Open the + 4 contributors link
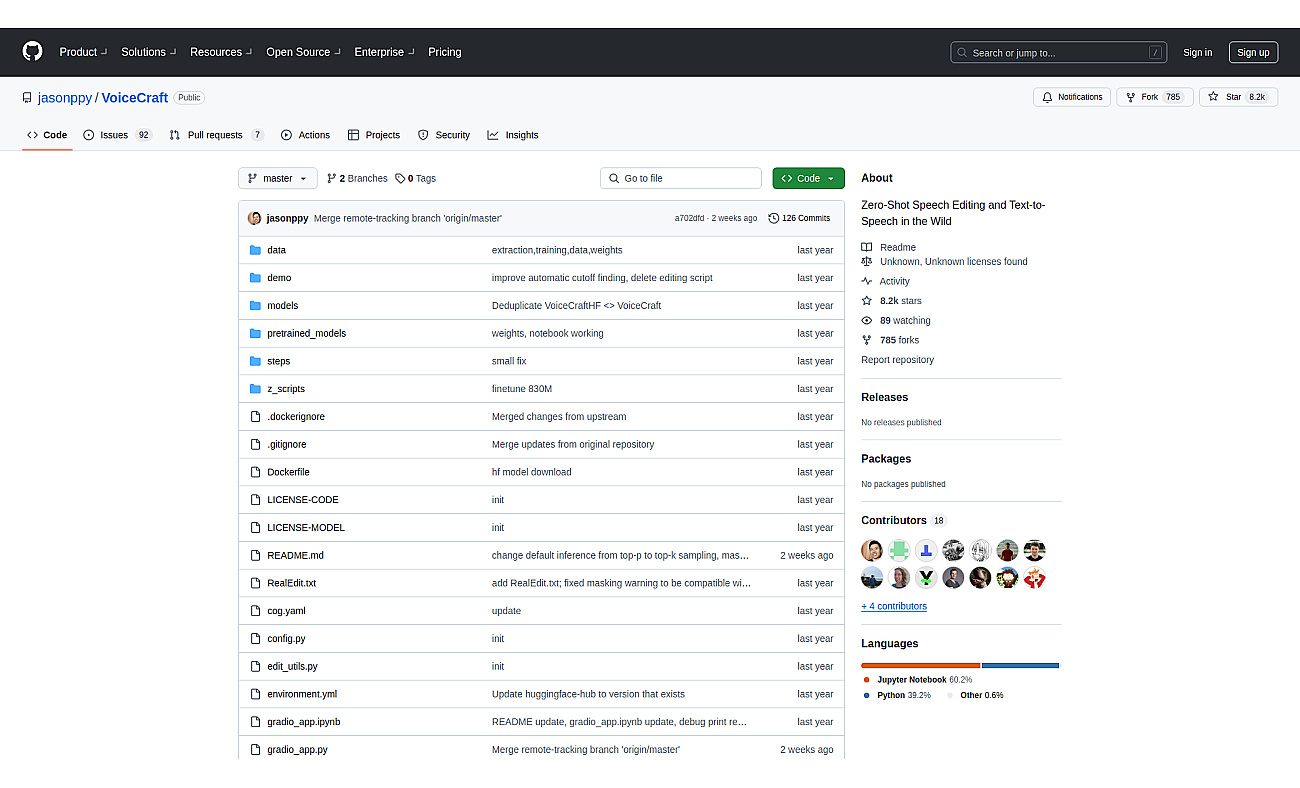1300x788 pixels. pos(894,606)
